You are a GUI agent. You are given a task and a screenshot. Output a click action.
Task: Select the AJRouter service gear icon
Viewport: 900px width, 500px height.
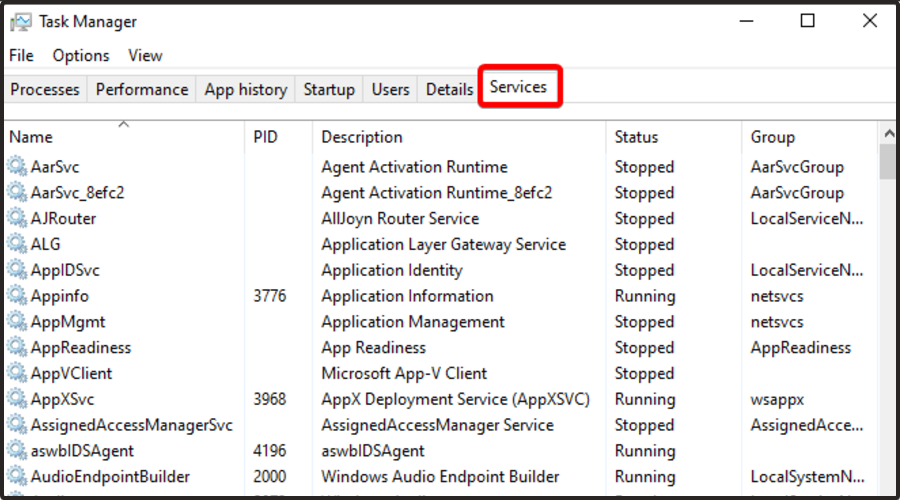click(17, 218)
